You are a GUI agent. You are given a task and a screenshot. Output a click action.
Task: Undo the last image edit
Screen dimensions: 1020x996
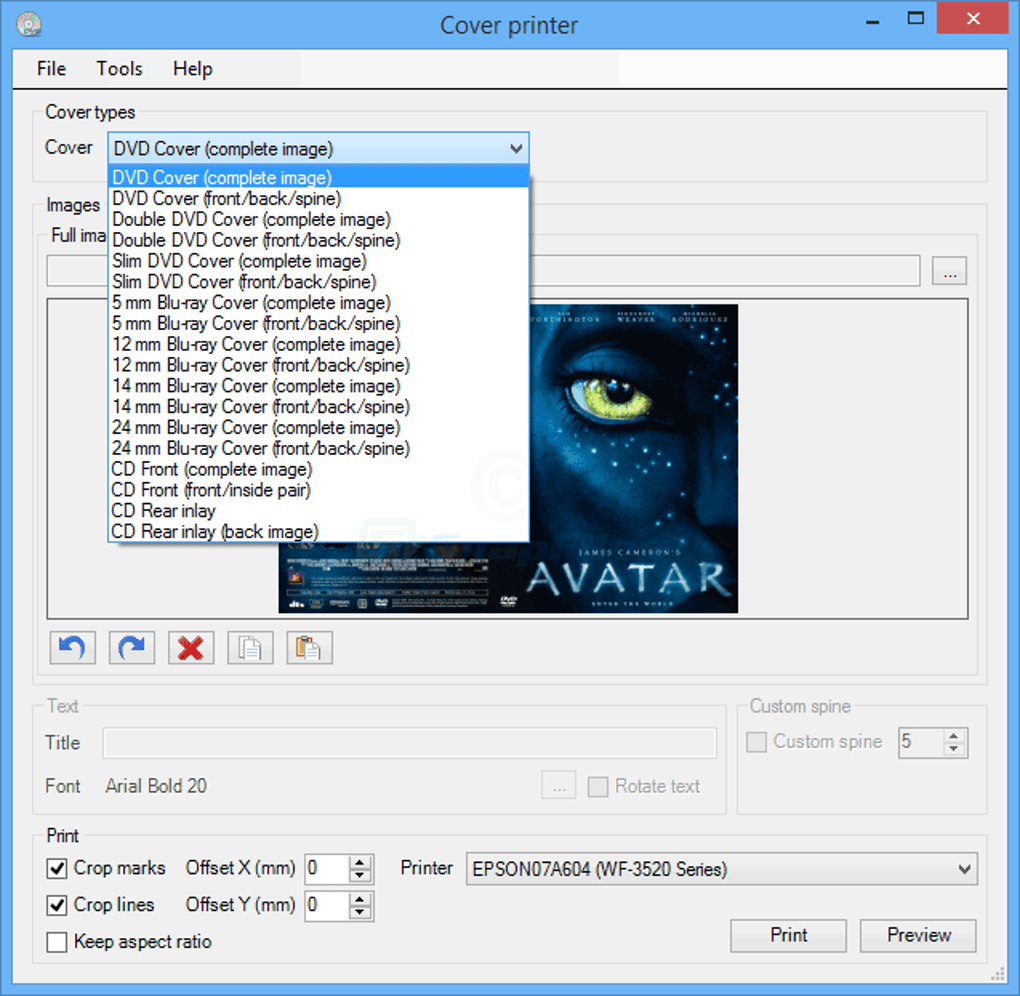71,647
